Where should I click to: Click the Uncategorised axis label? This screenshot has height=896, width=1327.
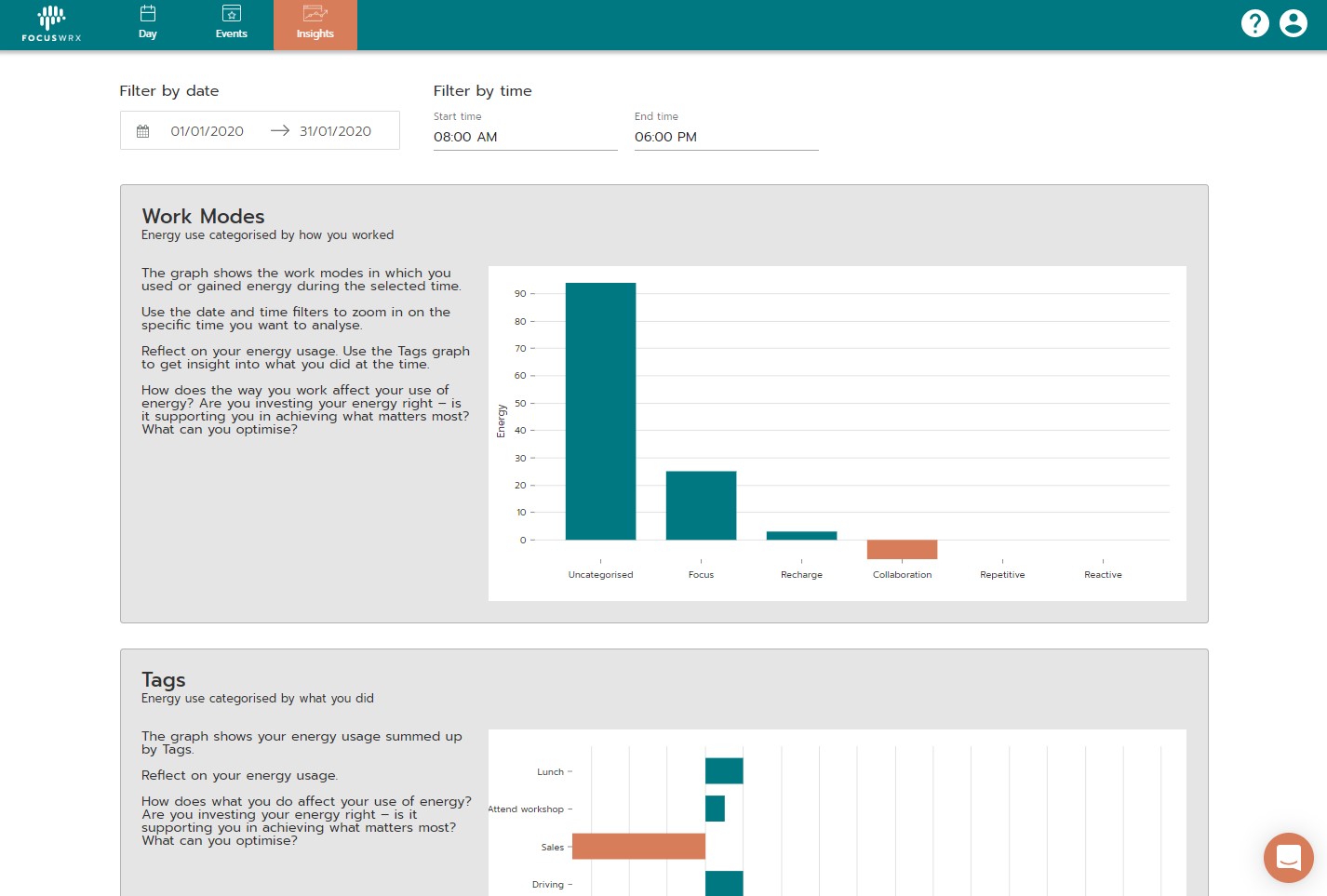point(600,575)
